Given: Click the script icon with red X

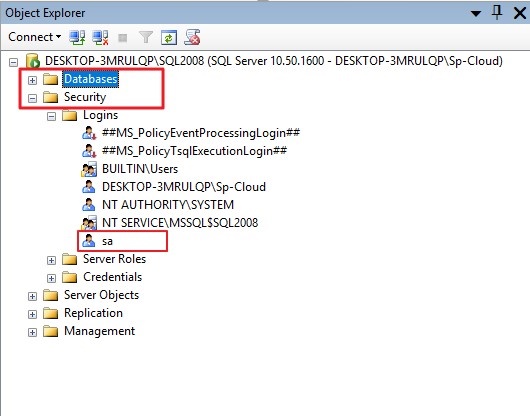Looking at the screenshot, I should [x=192, y=37].
